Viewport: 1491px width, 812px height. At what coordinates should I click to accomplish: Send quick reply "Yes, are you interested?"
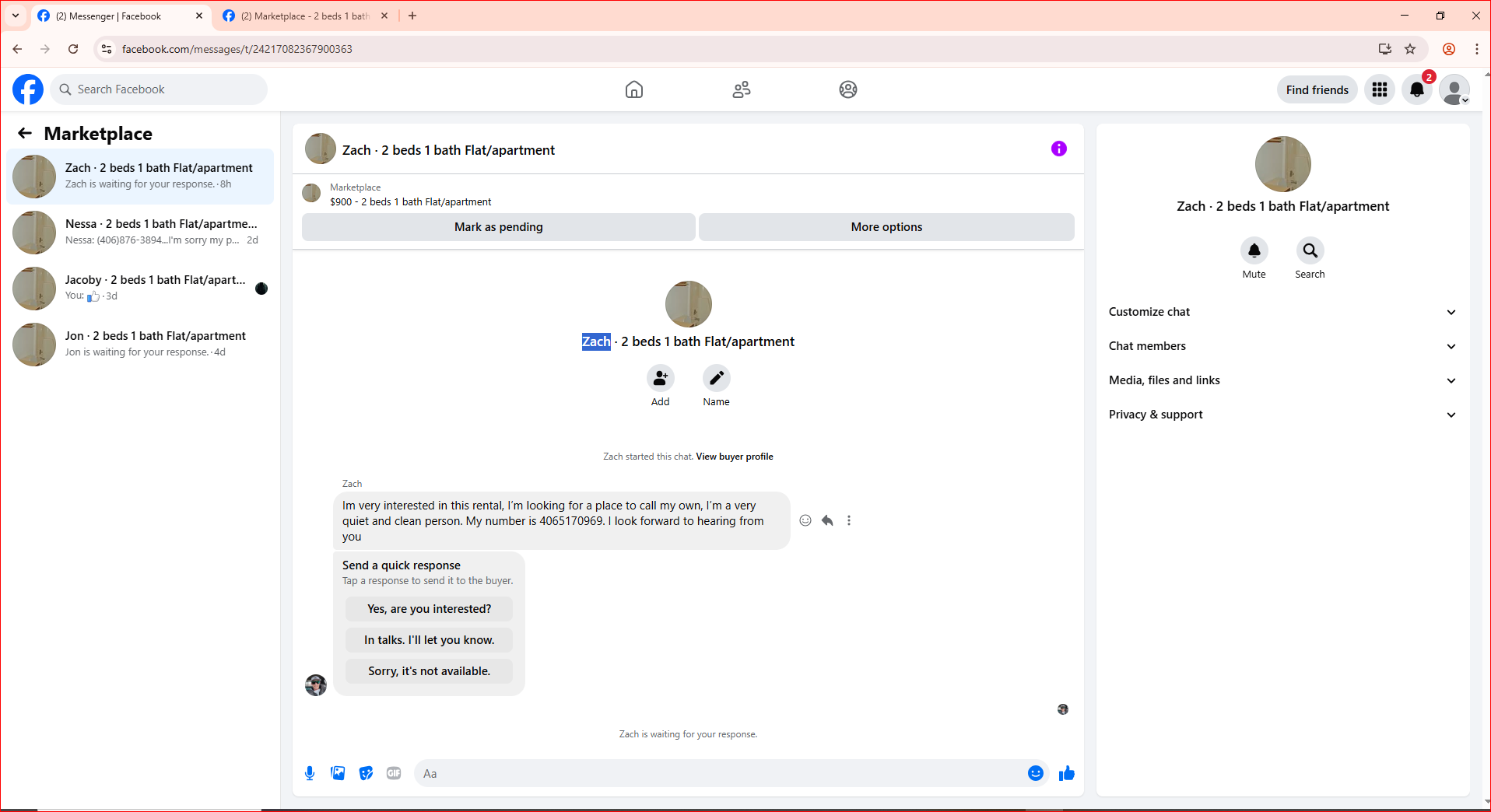430,609
